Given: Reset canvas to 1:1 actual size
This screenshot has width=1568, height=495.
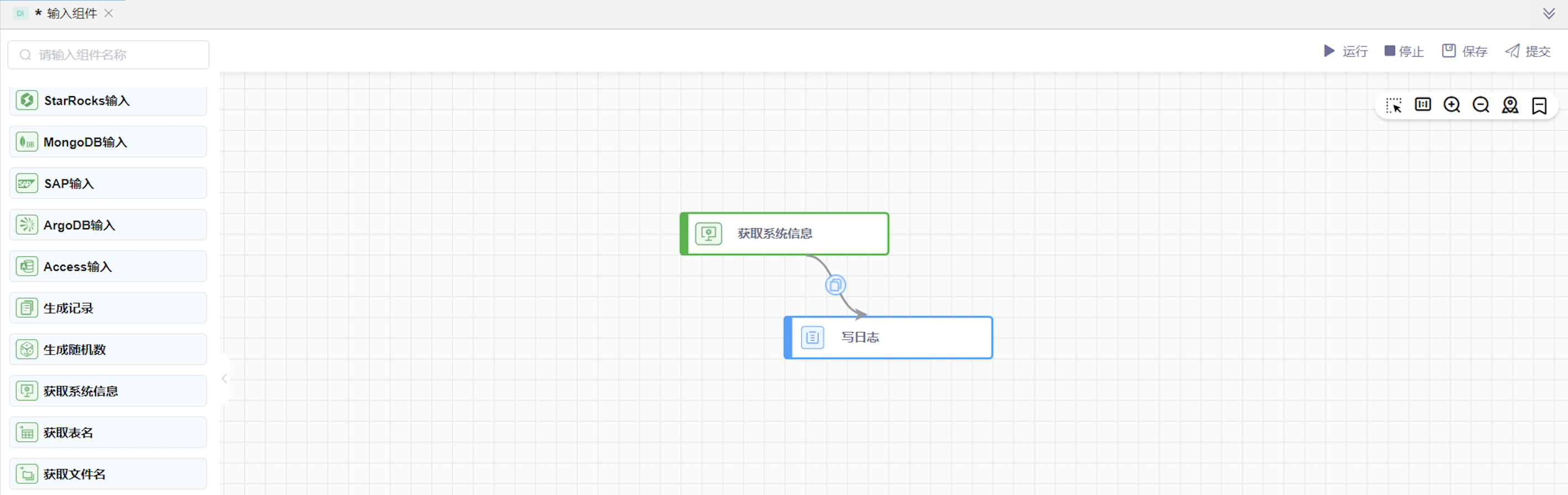Looking at the screenshot, I should pos(1423,105).
